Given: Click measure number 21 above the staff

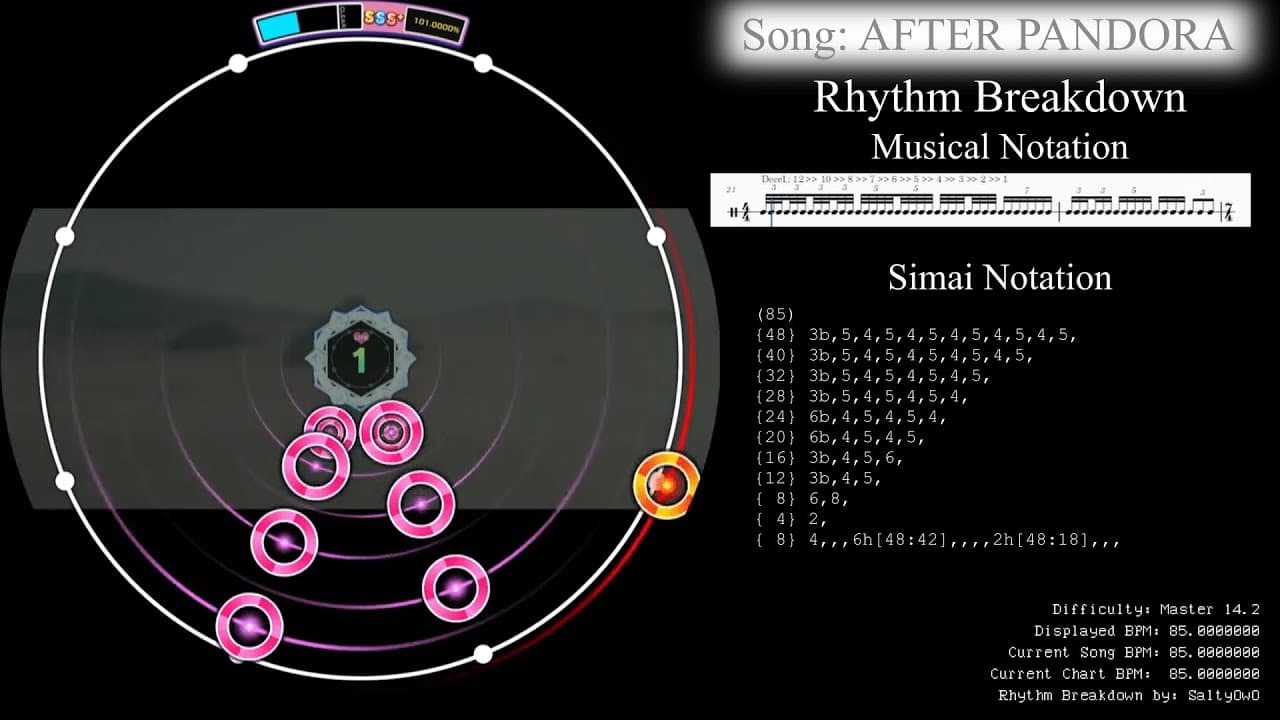Looking at the screenshot, I should (x=731, y=189).
